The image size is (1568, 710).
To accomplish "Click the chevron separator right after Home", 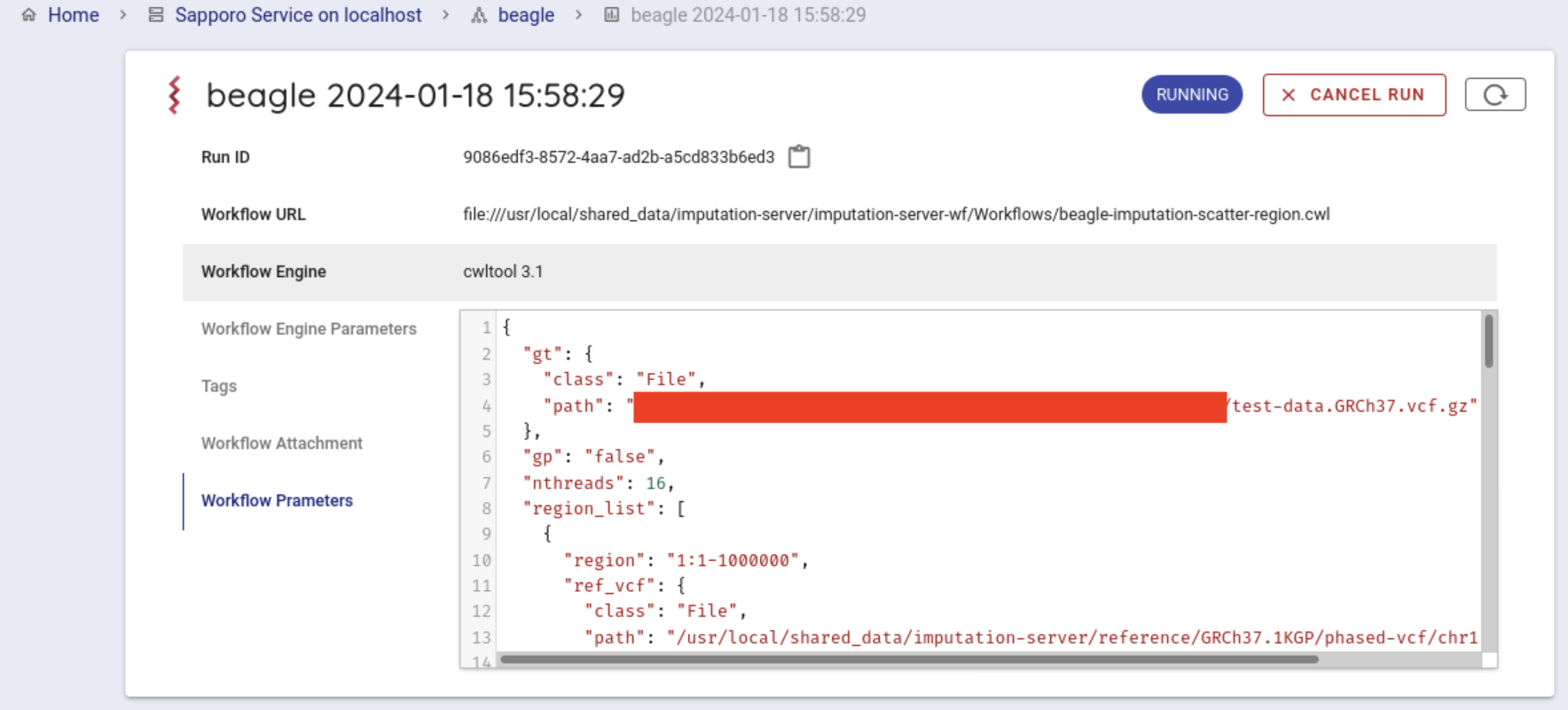I will 123,15.
